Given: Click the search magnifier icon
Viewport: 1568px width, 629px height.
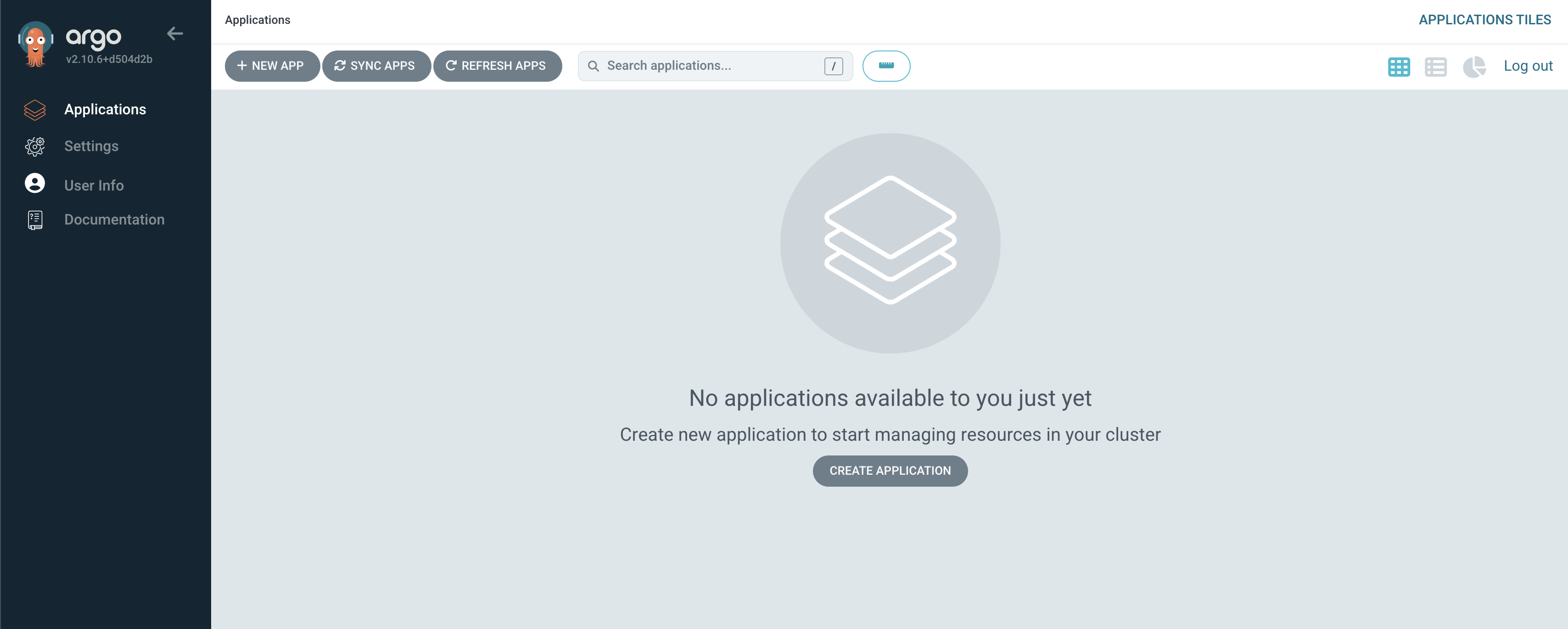Looking at the screenshot, I should (593, 66).
